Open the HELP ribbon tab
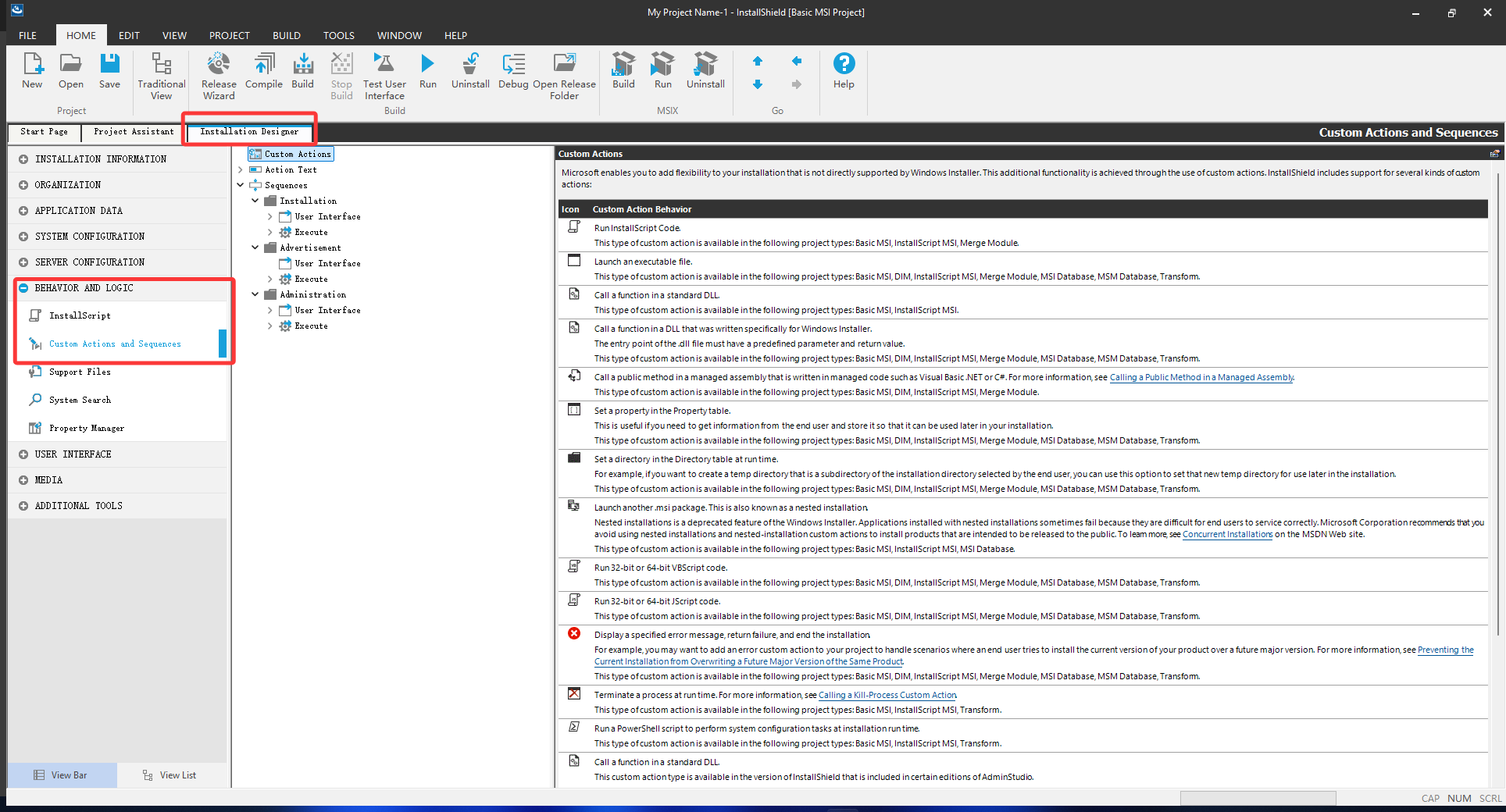 click(455, 35)
